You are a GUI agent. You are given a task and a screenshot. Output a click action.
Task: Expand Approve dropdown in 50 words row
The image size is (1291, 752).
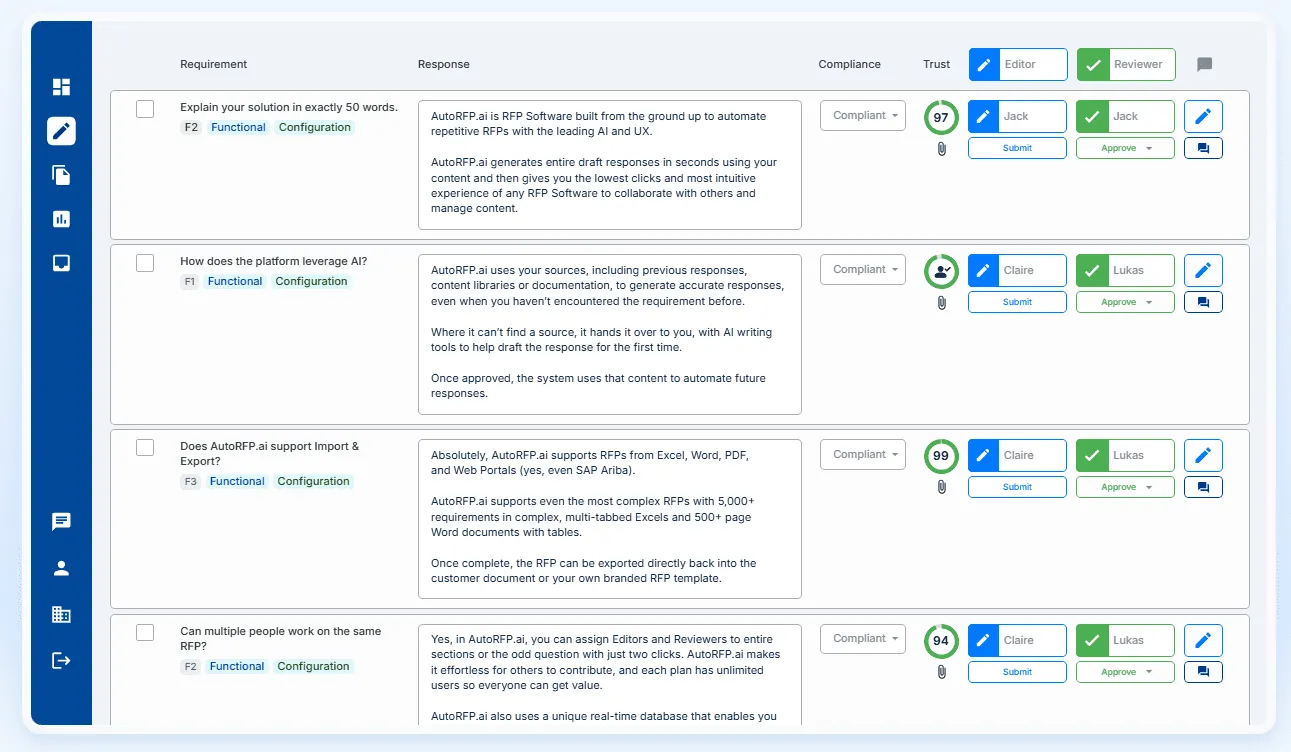tap(1126, 148)
